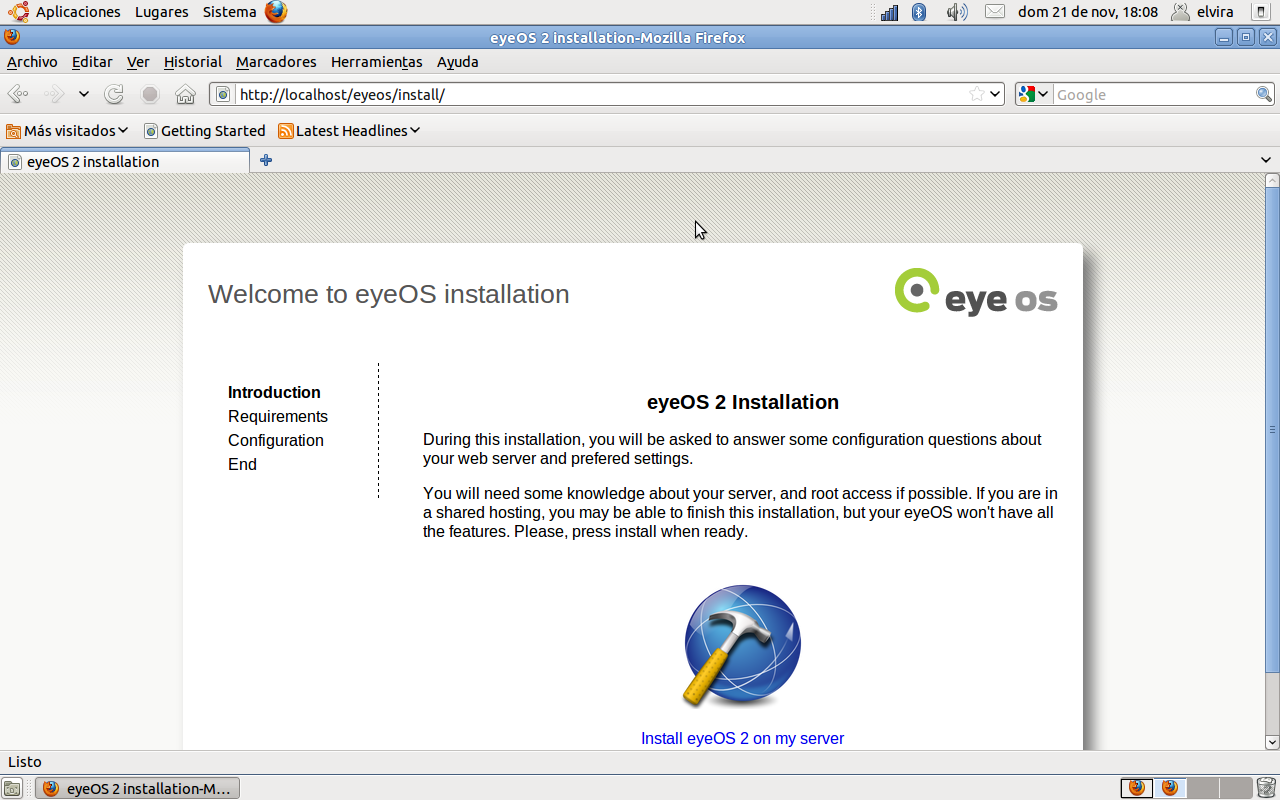Go to the home page

tap(185, 94)
